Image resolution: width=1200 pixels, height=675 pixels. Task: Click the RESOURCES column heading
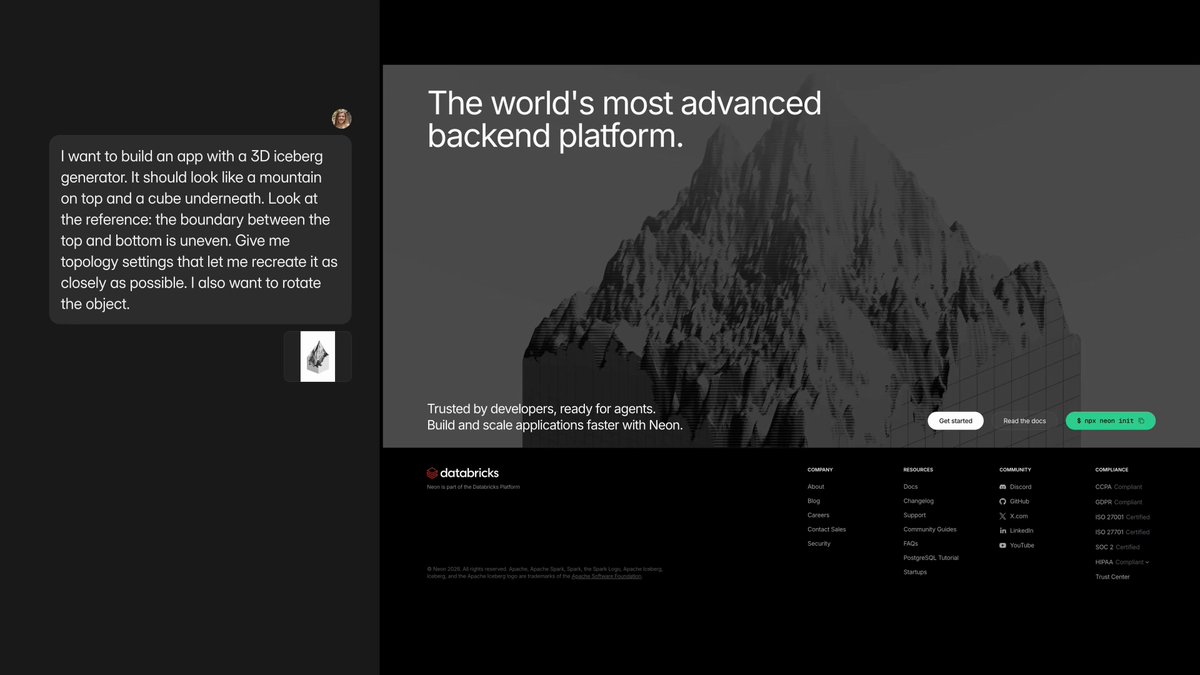(x=918, y=469)
